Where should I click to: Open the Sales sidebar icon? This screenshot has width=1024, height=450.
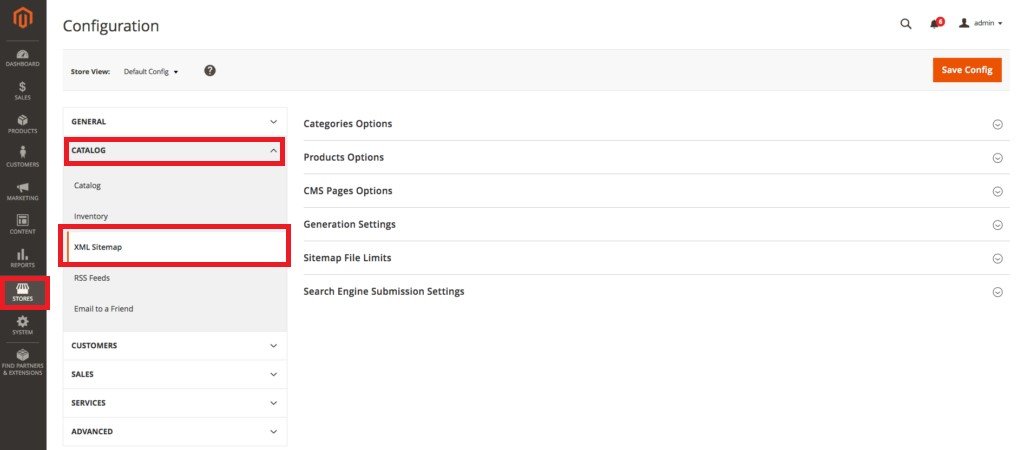(22, 91)
